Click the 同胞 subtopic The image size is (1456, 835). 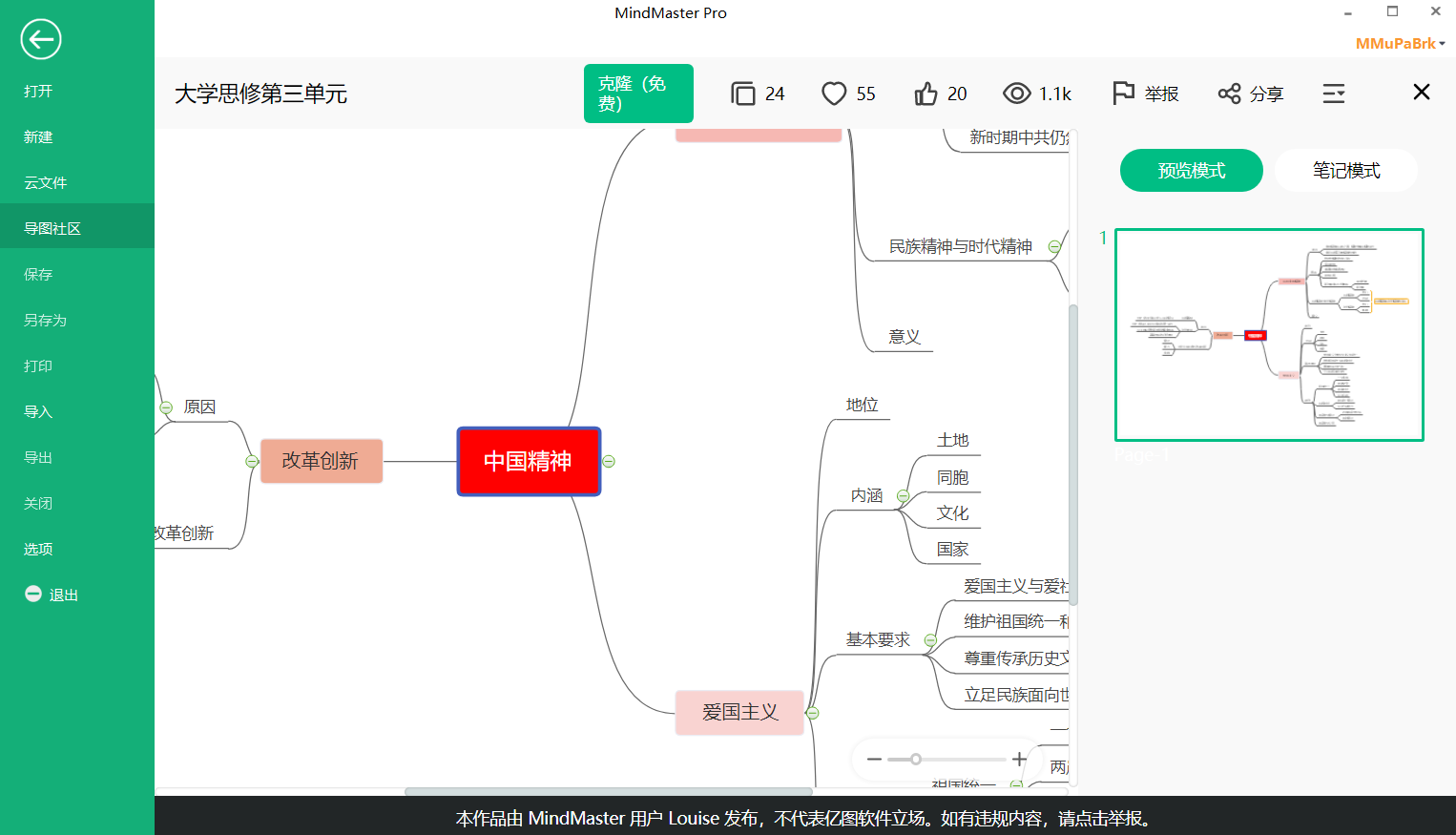(952, 477)
